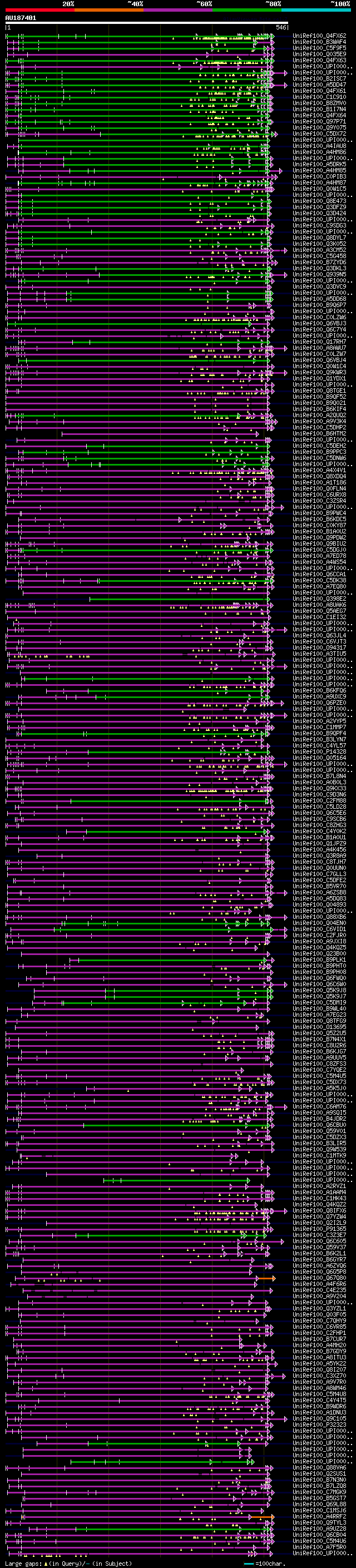Pick the UniRef100_Q6PZE0 label
This screenshot has width=356, height=1568.
click(319, 703)
